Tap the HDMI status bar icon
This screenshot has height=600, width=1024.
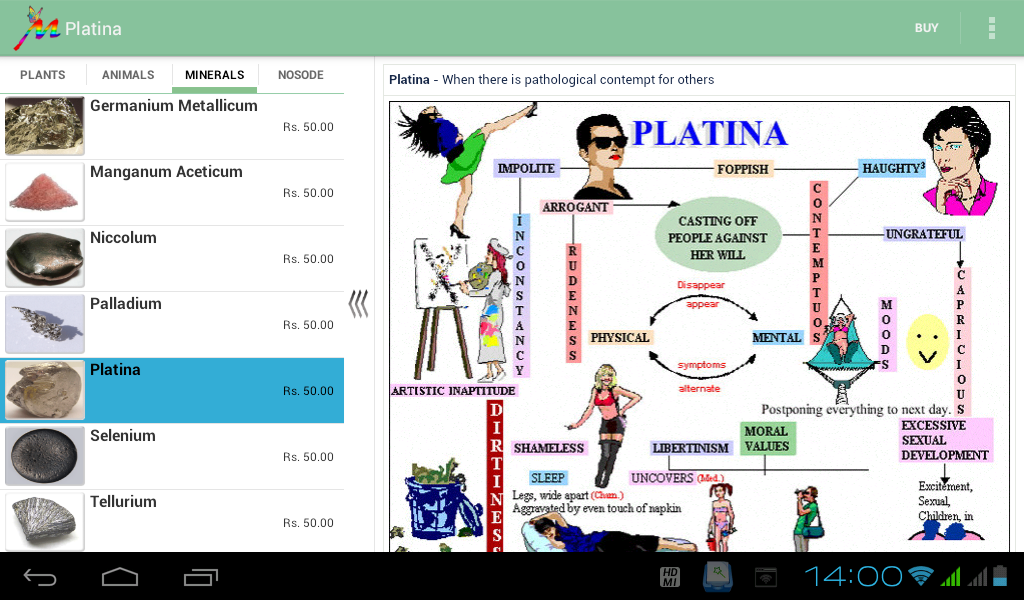670,577
